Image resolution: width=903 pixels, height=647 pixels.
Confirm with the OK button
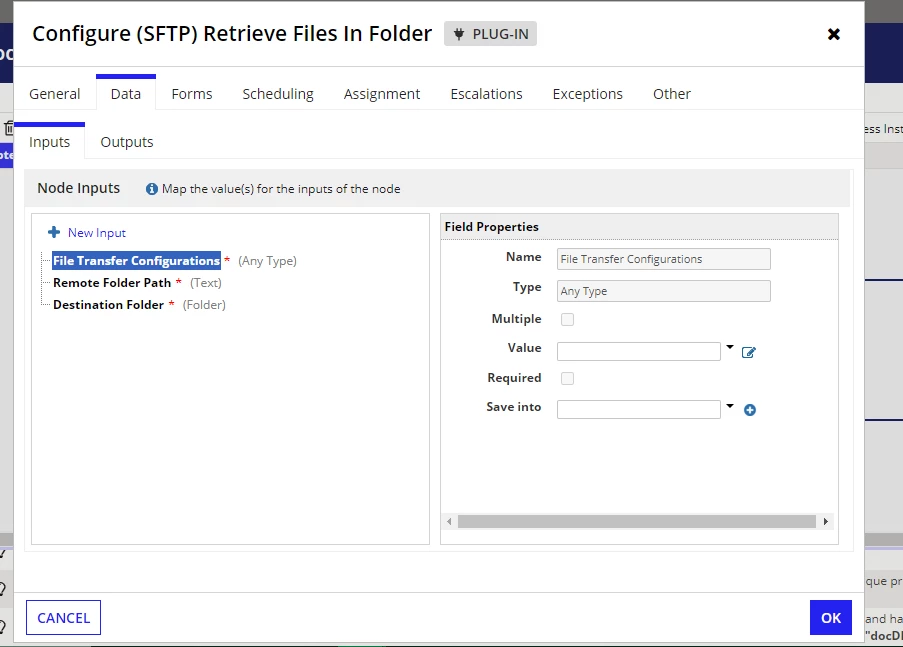(830, 618)
